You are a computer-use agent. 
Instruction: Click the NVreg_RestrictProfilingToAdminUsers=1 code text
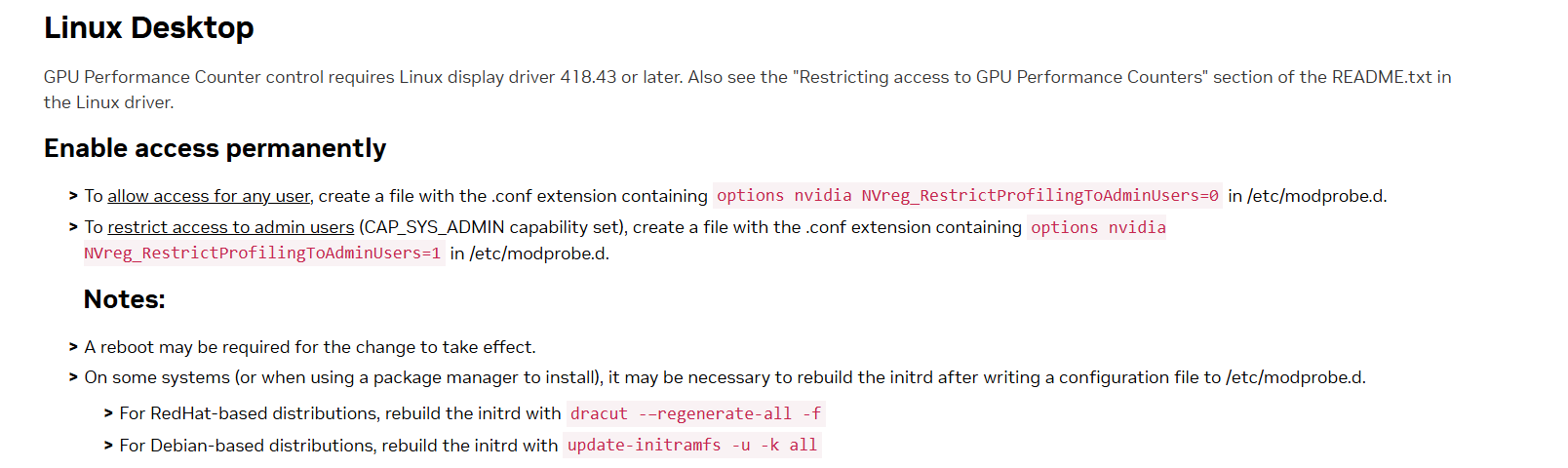tap(262, 253)
